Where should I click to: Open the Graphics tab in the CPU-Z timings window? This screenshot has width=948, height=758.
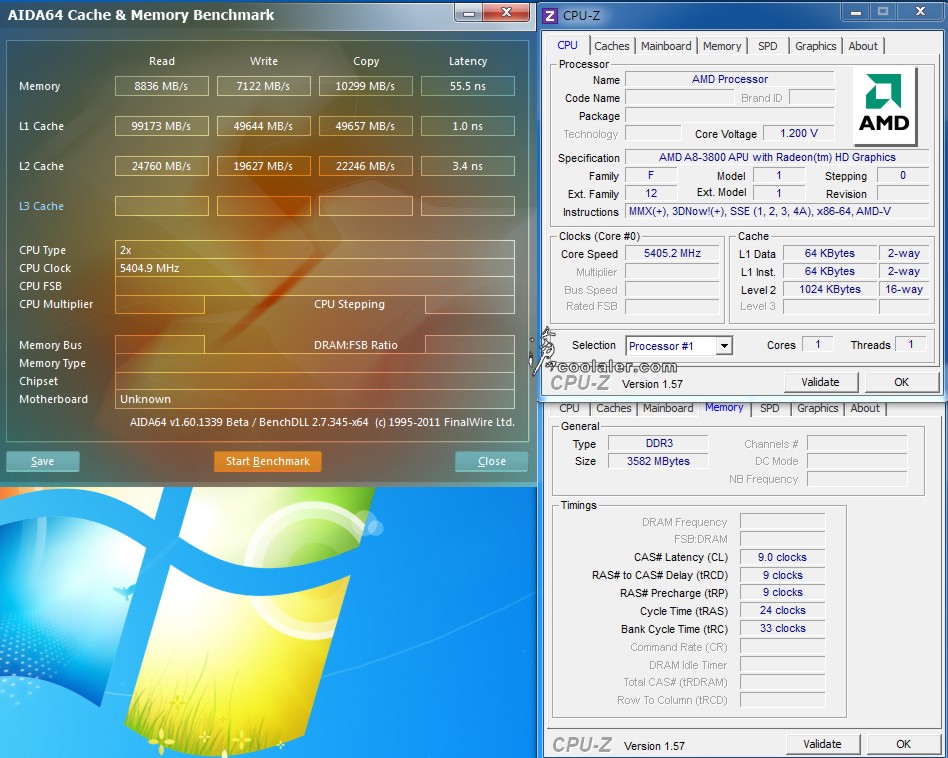coord(817,408)
